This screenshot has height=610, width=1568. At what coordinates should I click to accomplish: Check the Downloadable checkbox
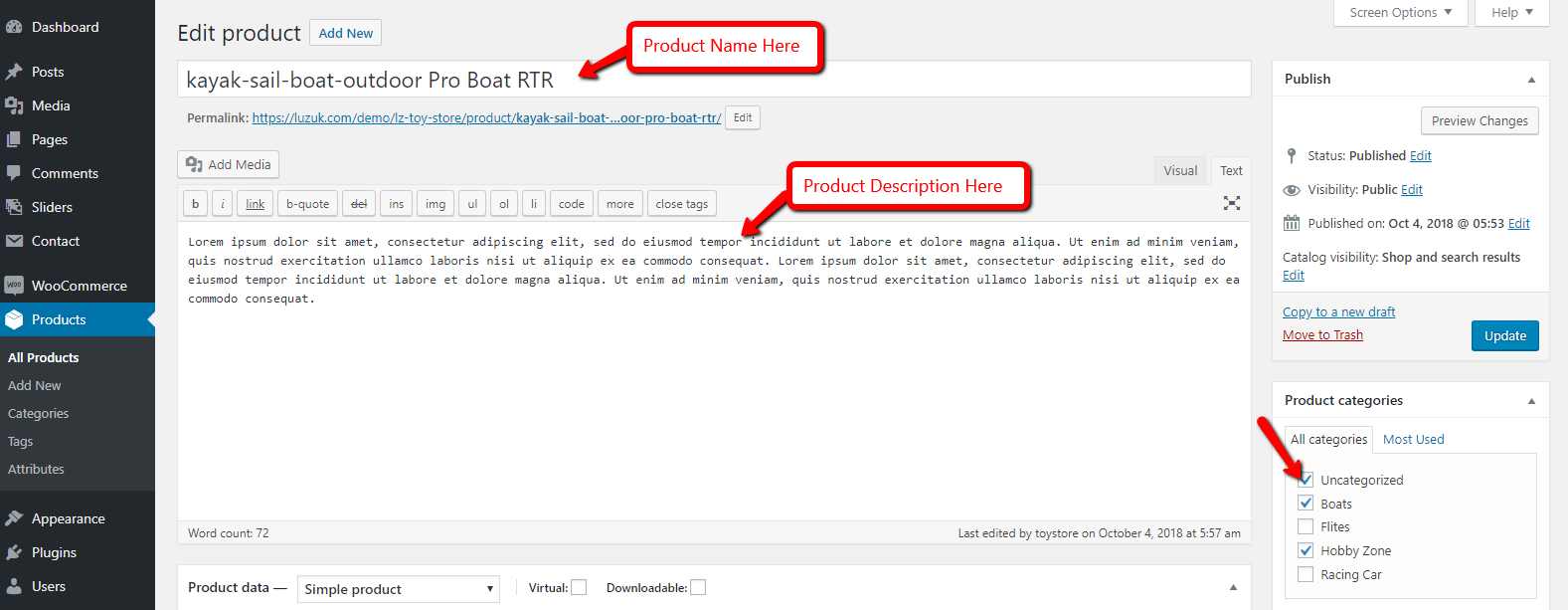coord(698,587)
